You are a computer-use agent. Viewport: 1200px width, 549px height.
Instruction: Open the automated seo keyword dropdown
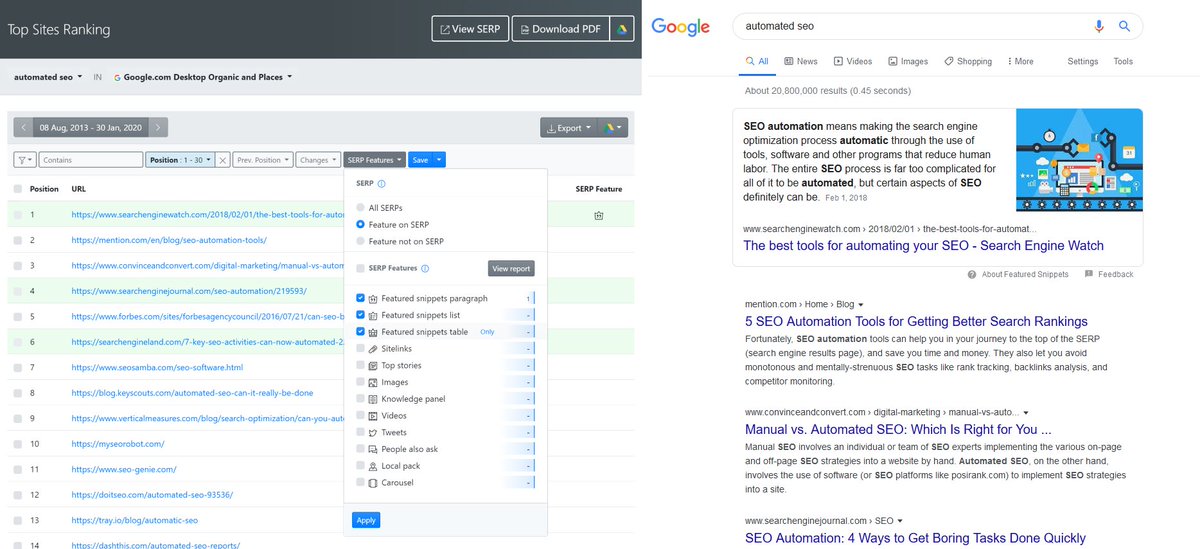(47, 76)
